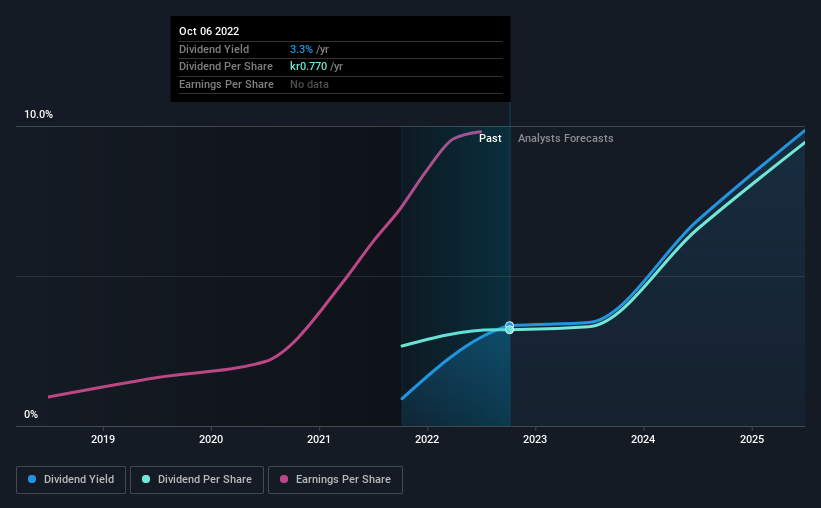The image size is (821, 508).
Task: Select the 2019 x-axis label
Action: [x=103, y=439]
